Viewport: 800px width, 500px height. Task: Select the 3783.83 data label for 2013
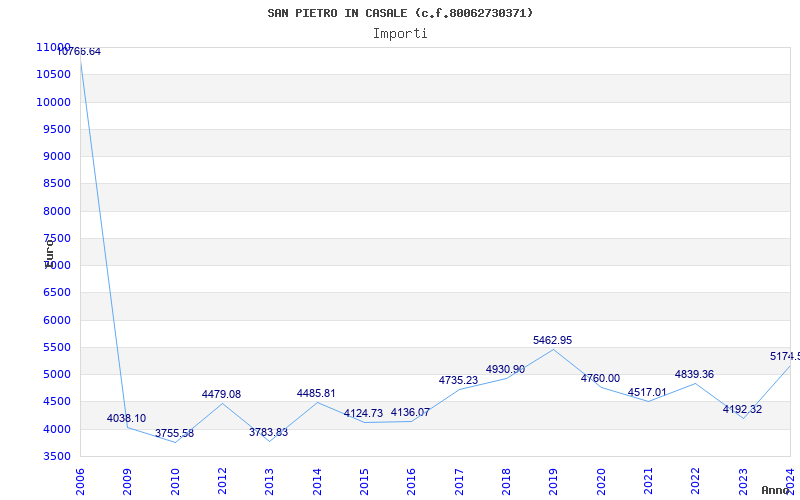pos(268,433)
